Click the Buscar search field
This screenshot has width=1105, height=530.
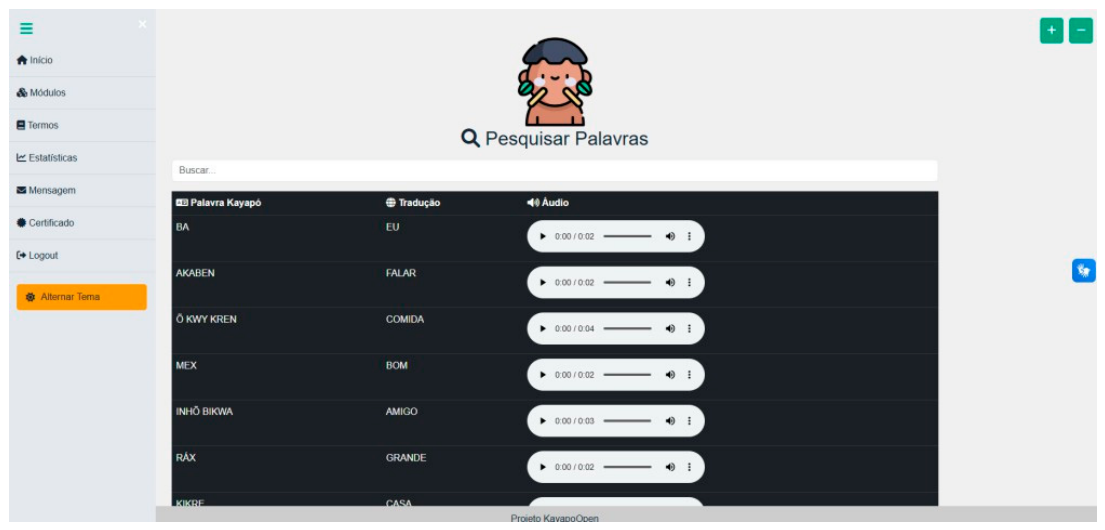coord(555,171)
